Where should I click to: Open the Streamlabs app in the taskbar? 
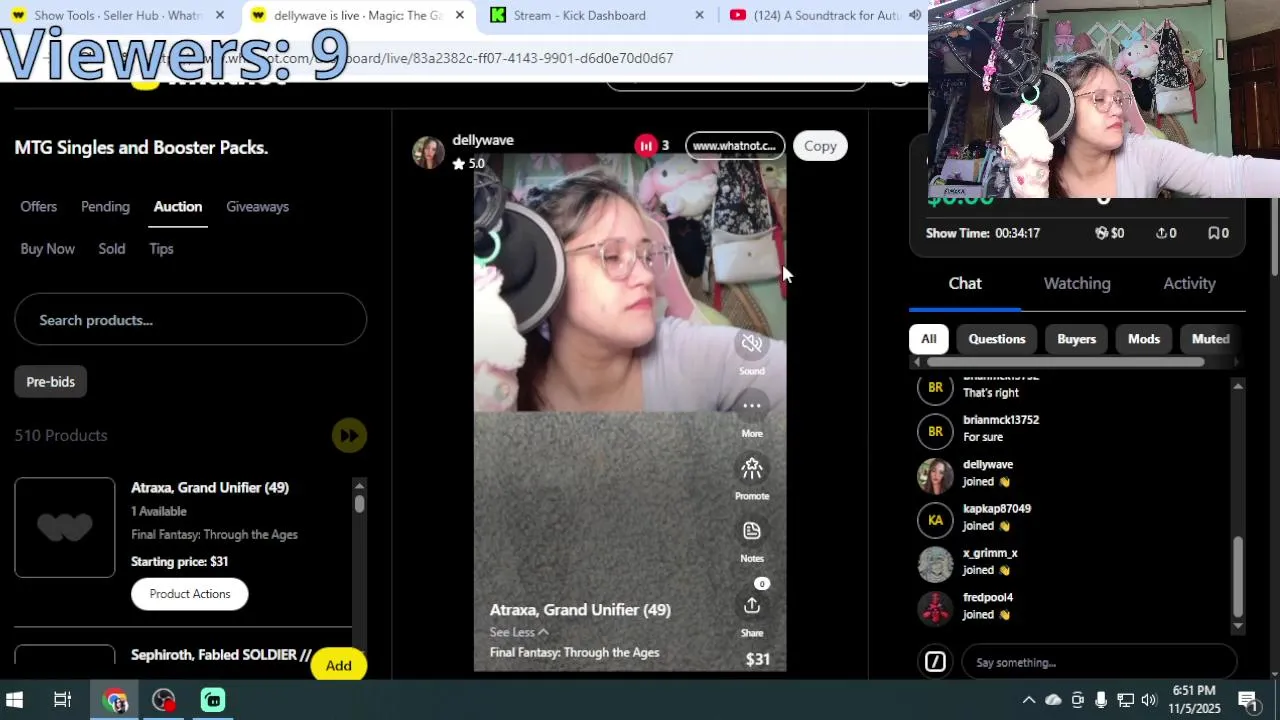point(213,700)
